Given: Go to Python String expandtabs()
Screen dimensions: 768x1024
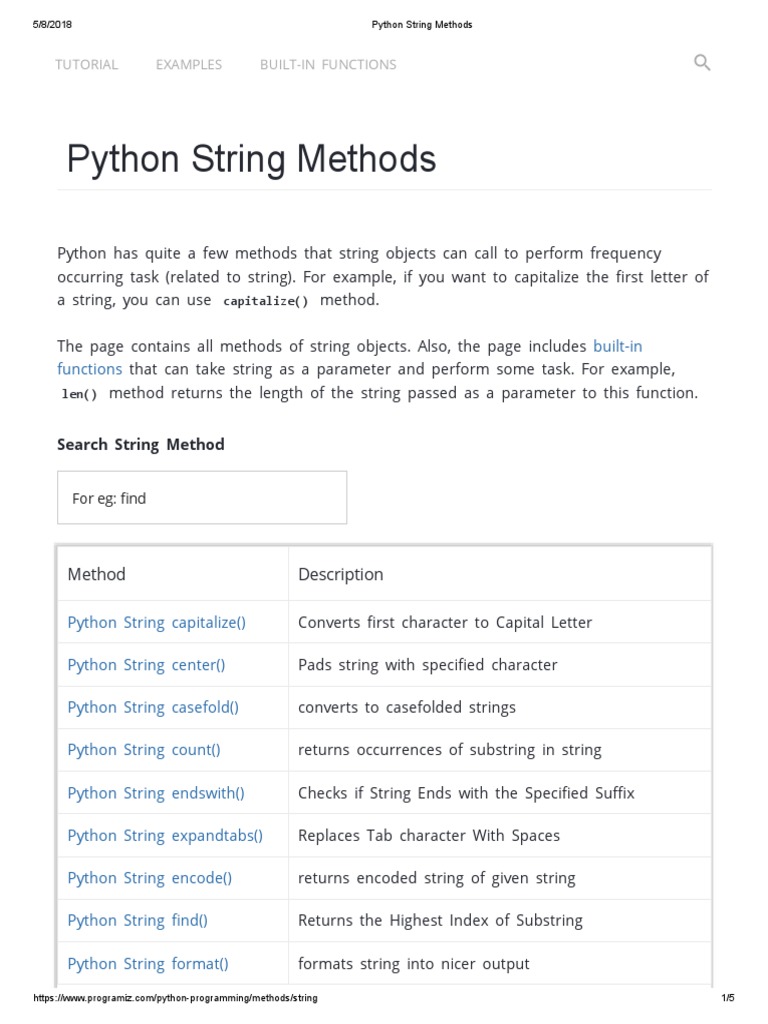Looking at the screenshot, I should 165,835.
